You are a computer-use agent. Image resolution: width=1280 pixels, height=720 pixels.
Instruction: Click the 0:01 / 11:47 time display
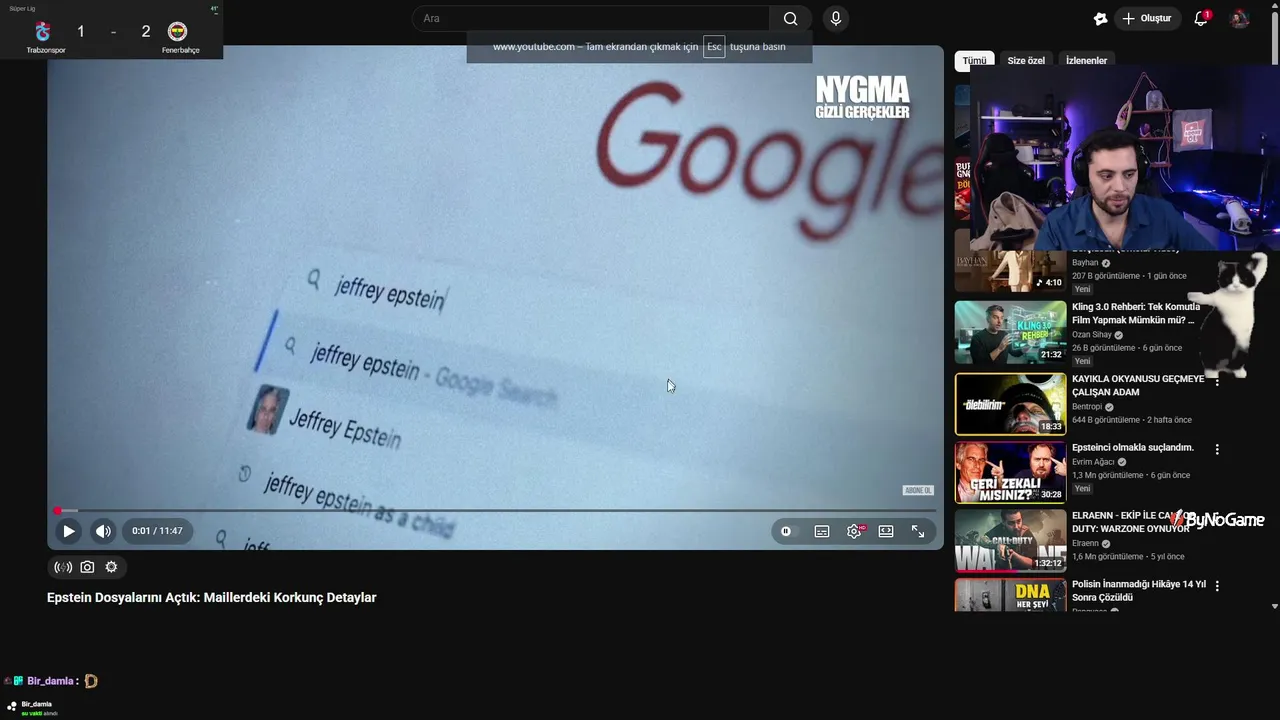(x=157, y=531)
